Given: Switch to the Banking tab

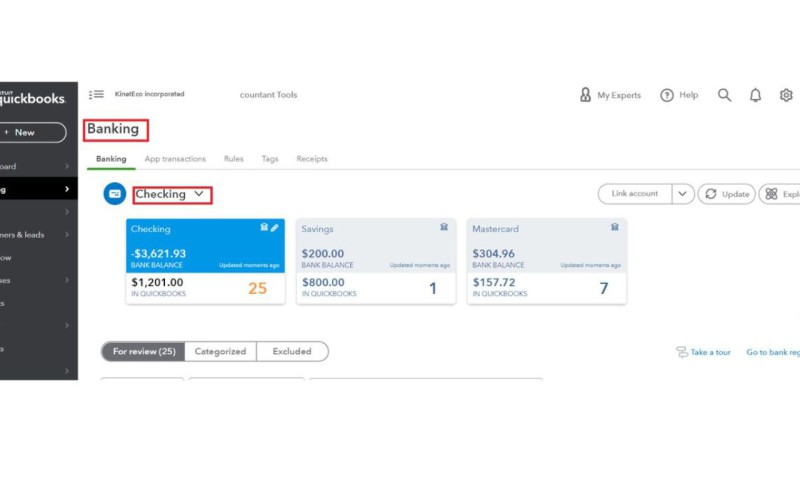Looking at the screenshot, I should (x=111, y=159).
